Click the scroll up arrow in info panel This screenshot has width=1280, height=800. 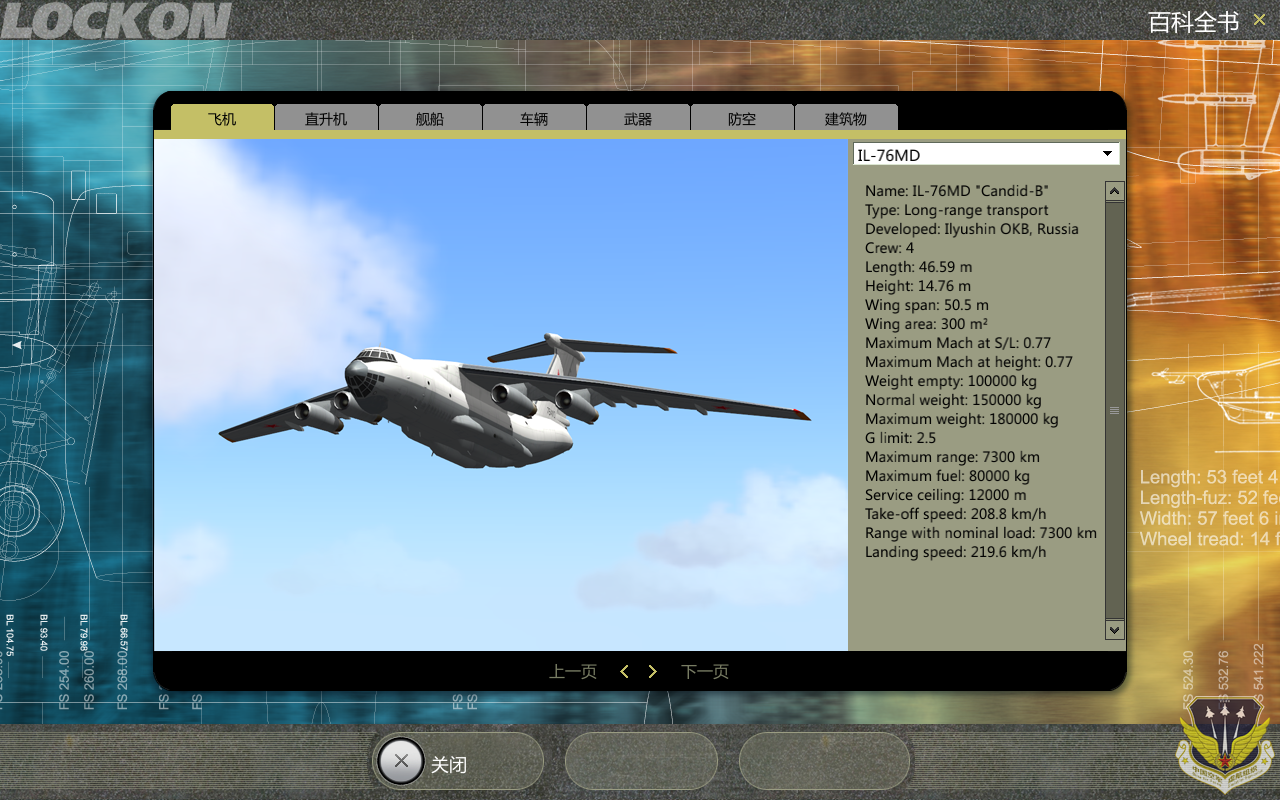tap(1115, 191)
